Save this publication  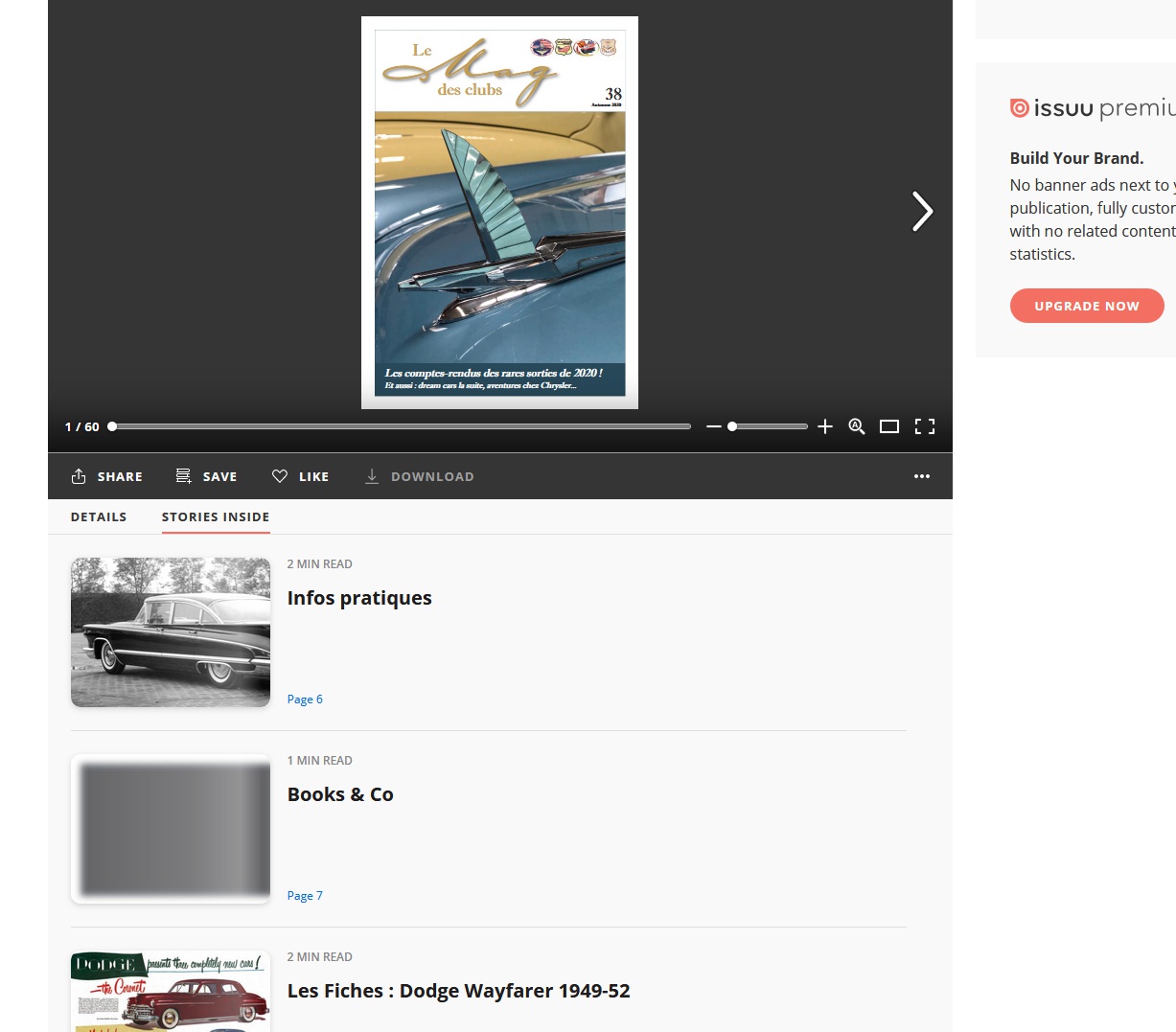click(206, 476)
